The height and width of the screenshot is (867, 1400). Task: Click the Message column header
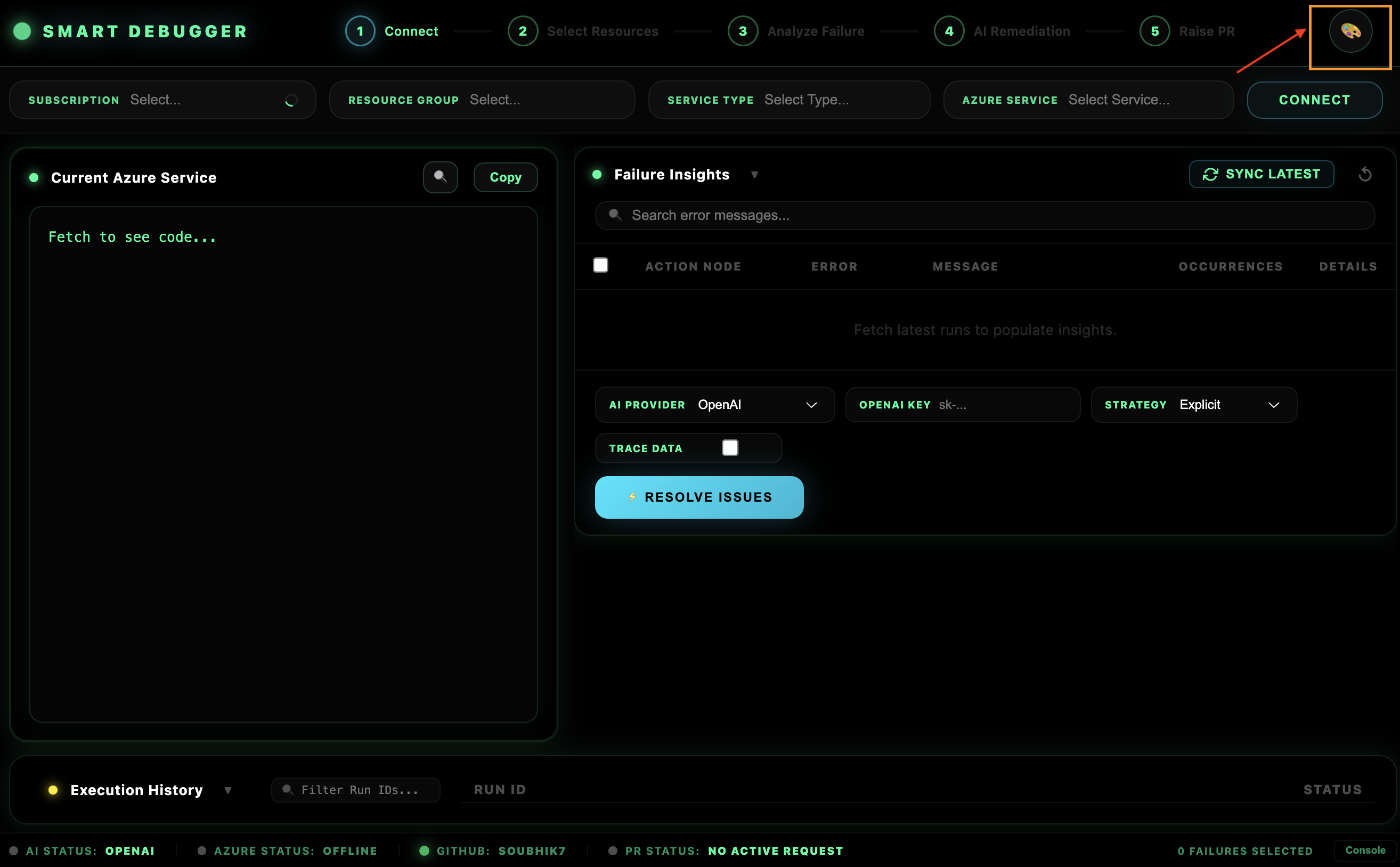click(965, 267)
